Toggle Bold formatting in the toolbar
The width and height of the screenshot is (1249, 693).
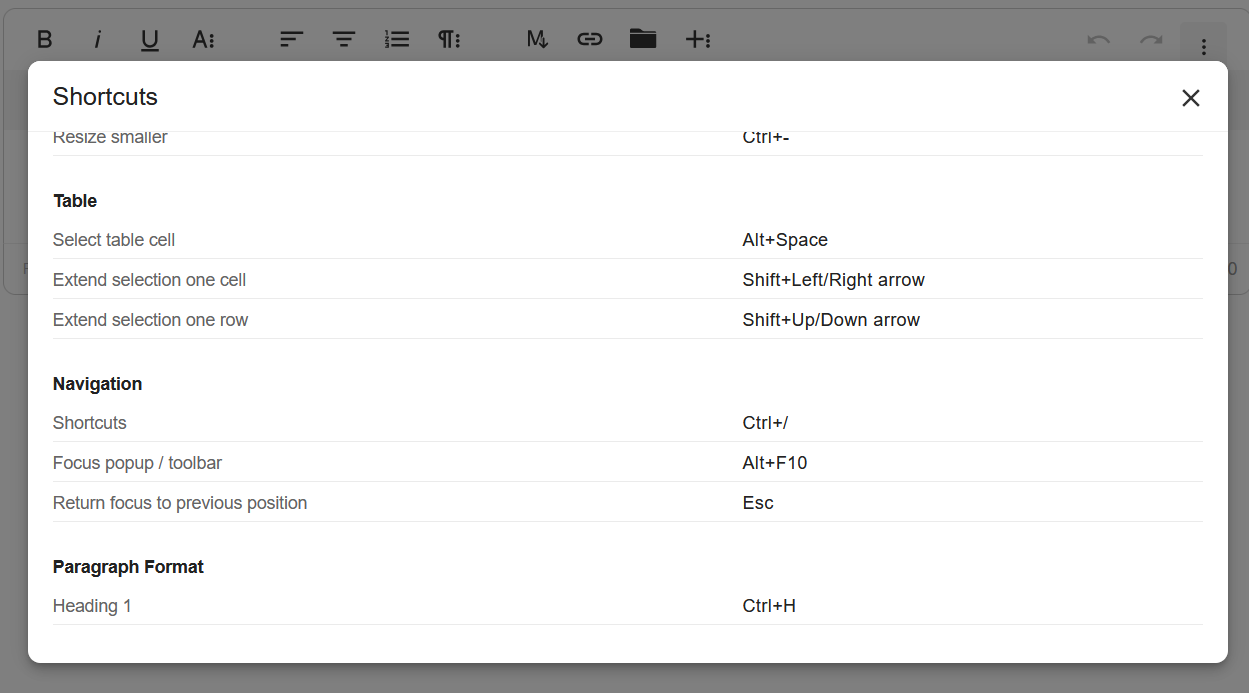point(44,40)
